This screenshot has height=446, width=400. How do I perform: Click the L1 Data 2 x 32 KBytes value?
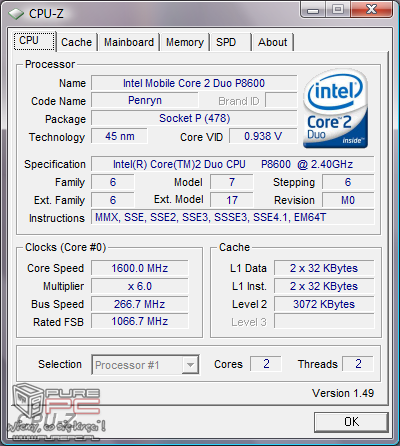tap(324, 268)
